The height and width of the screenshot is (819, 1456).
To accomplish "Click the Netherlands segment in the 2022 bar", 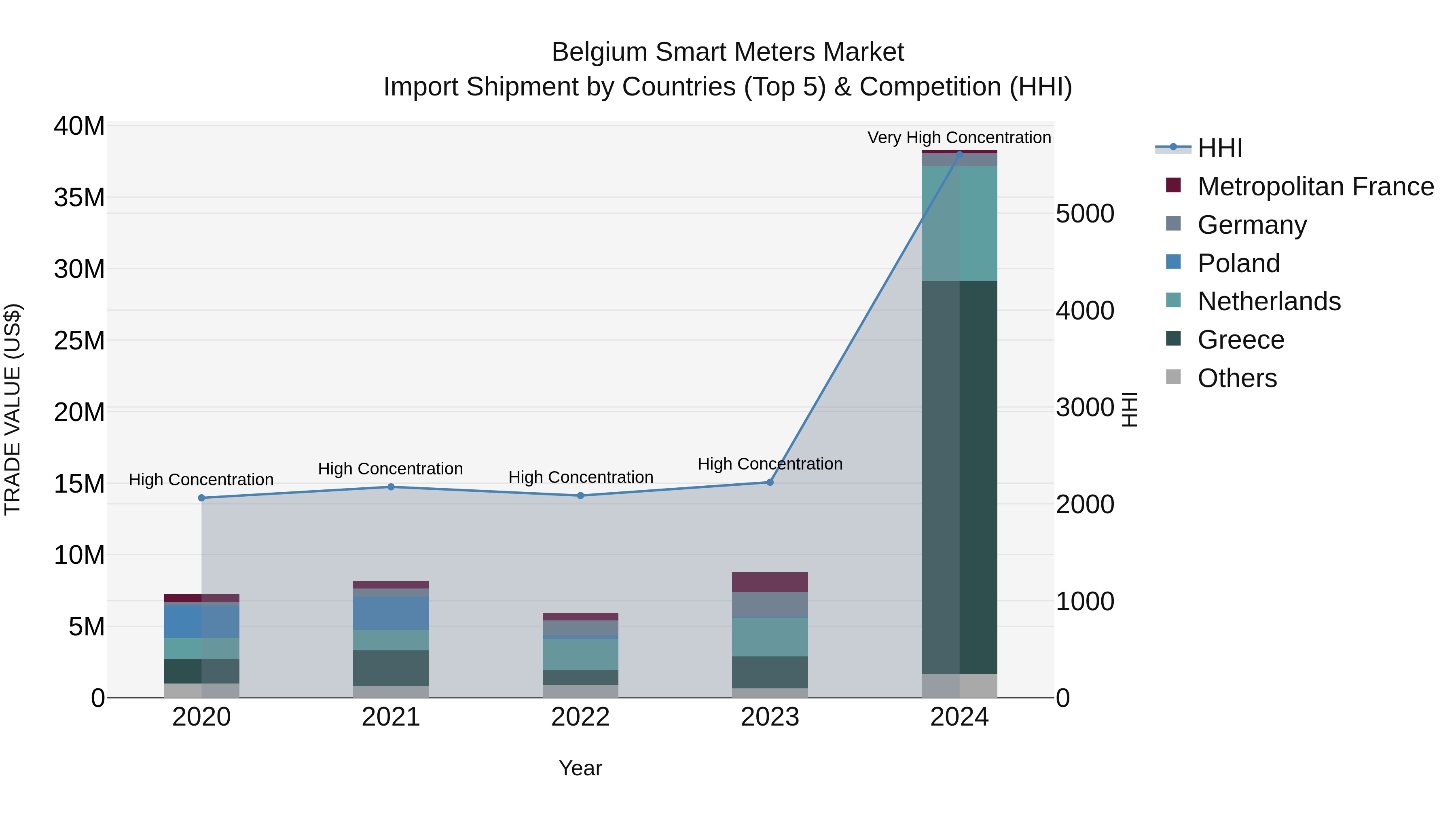I will 580,654.
